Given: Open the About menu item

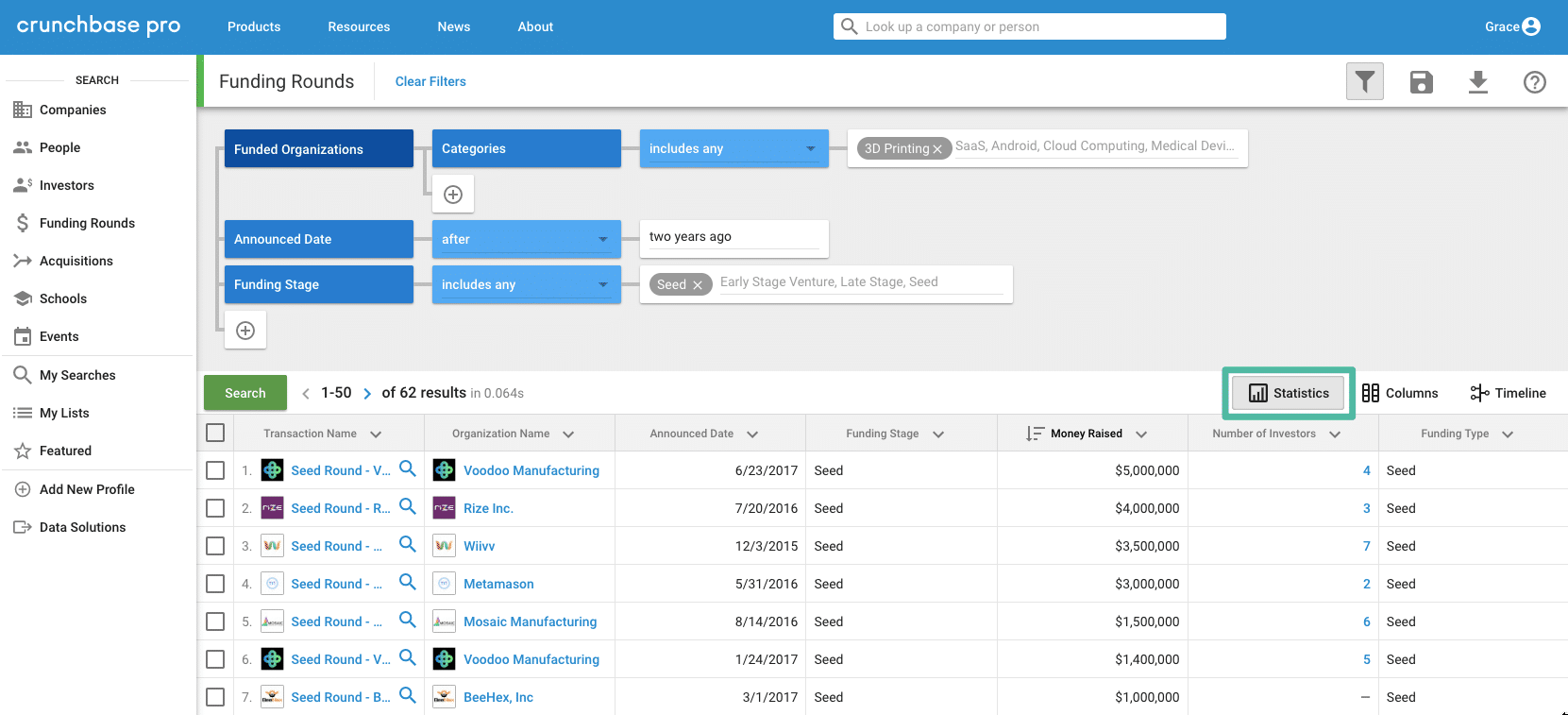Looking at the screenshot, I should [535, 26].
